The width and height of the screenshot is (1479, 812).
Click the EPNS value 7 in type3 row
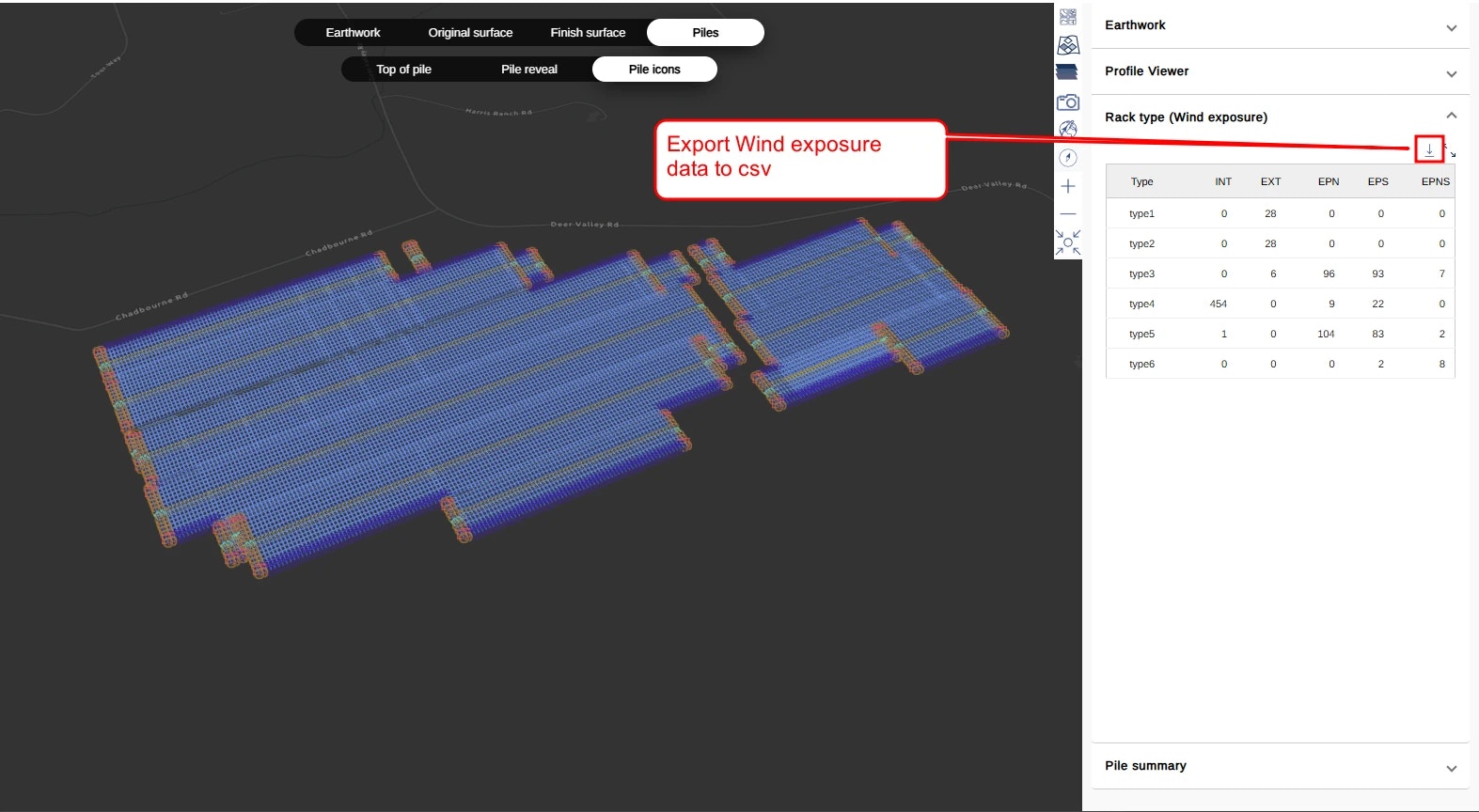pos(1441,273)
